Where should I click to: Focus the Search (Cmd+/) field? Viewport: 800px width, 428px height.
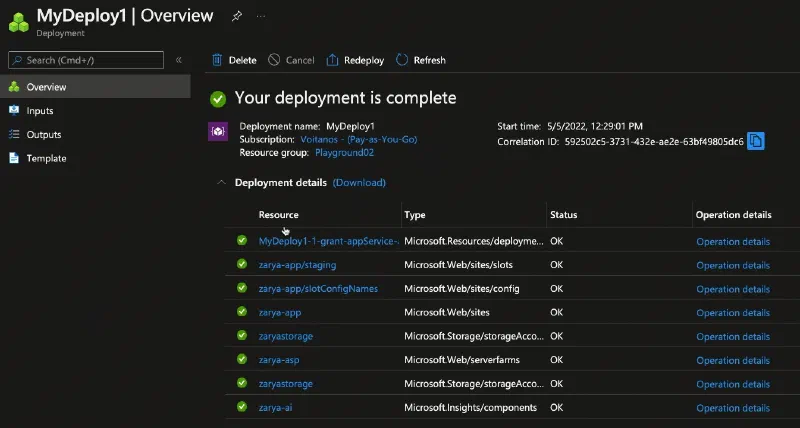[x=86, y=60]
